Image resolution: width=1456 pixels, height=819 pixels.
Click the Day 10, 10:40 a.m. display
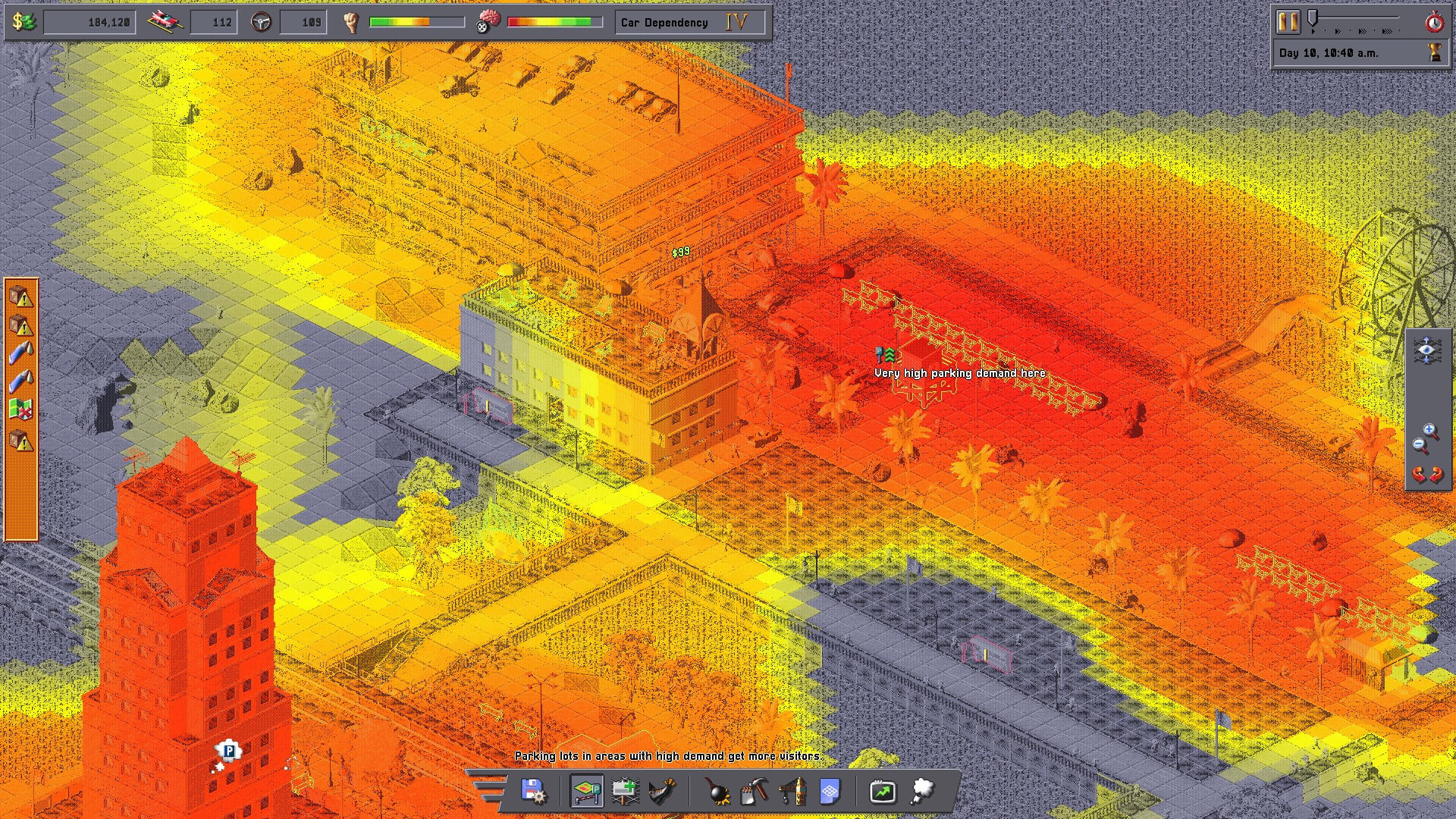[x=1329, y=53]
